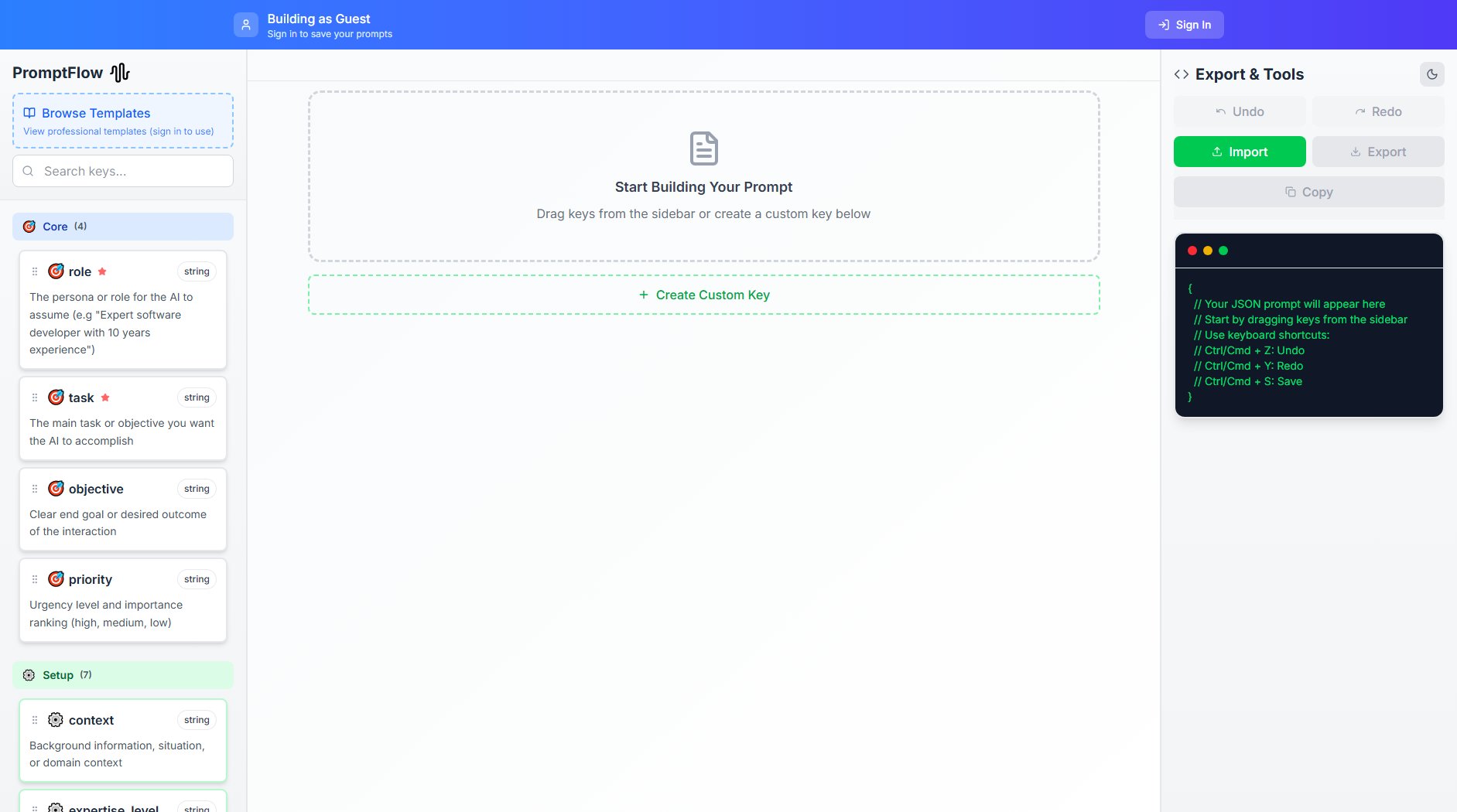
Task: Click the magnifier icon in the search box
Action: pyautogui.click(x=28, y=171)
